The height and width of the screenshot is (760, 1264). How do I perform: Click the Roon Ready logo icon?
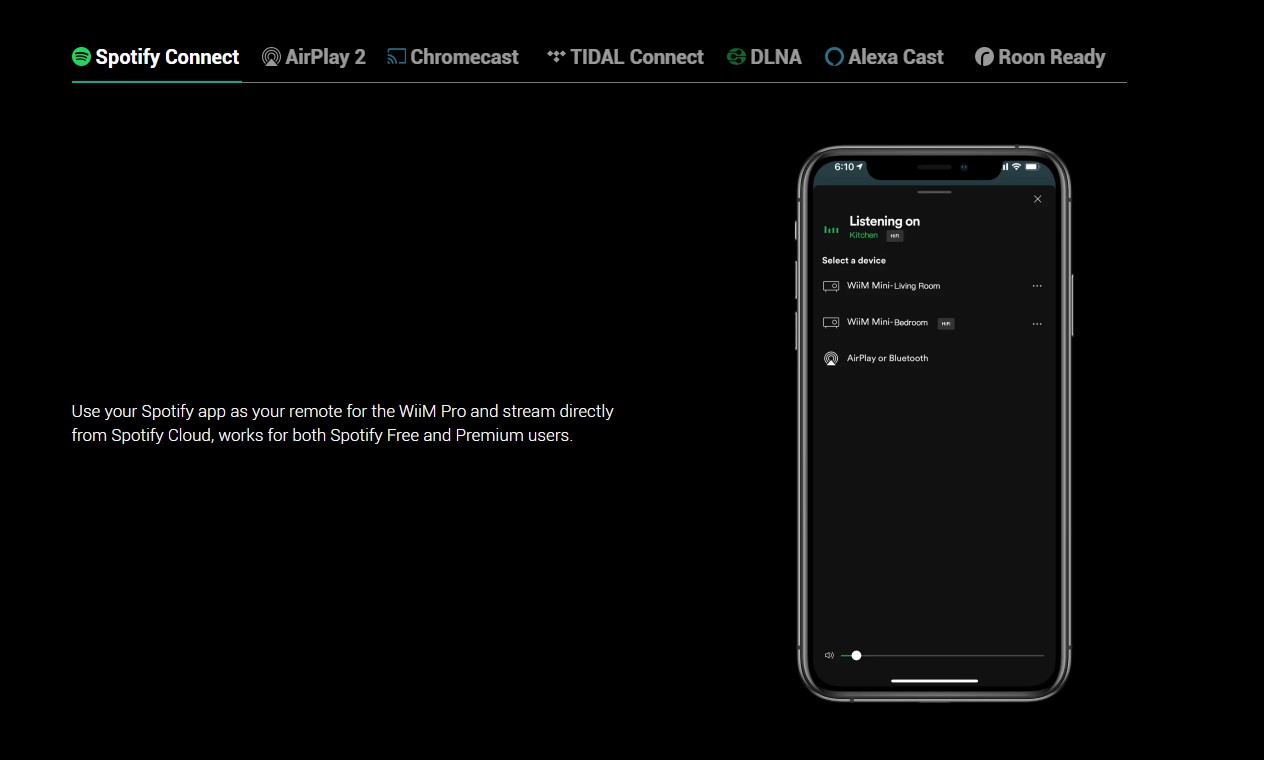tap(985, 57)
